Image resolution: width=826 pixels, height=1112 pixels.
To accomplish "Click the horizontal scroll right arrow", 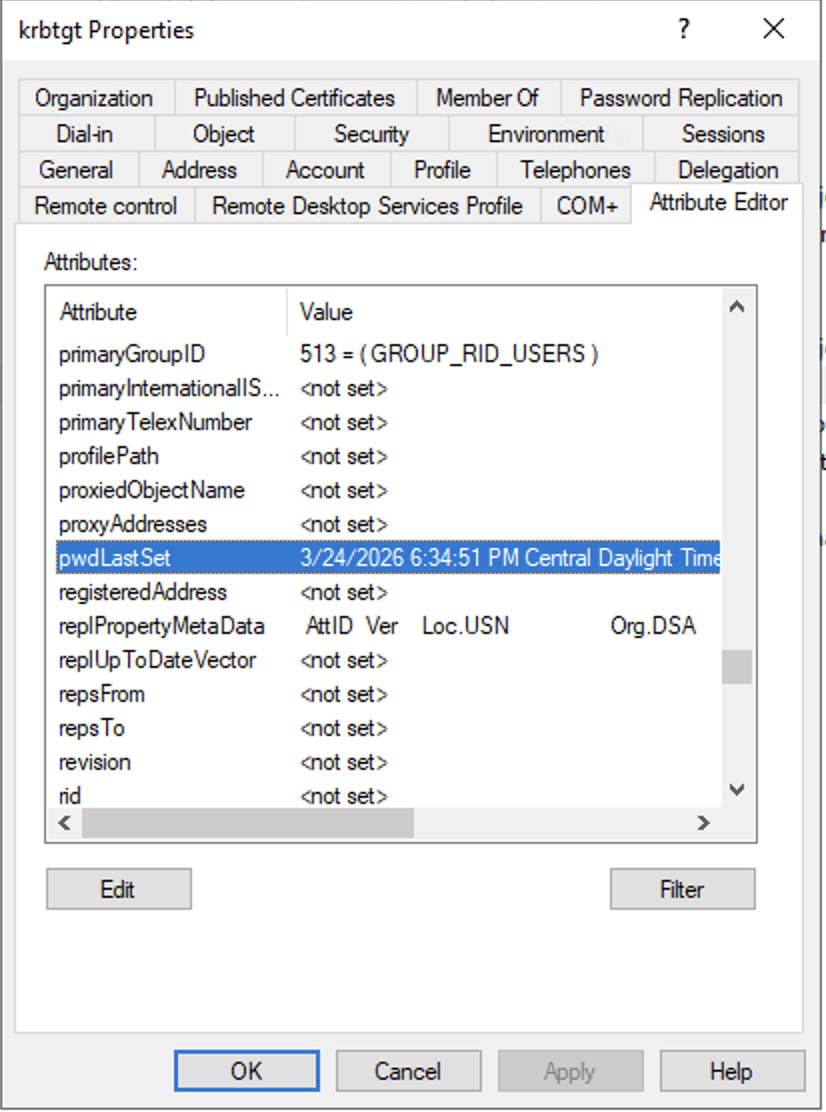I will [703, 823].
